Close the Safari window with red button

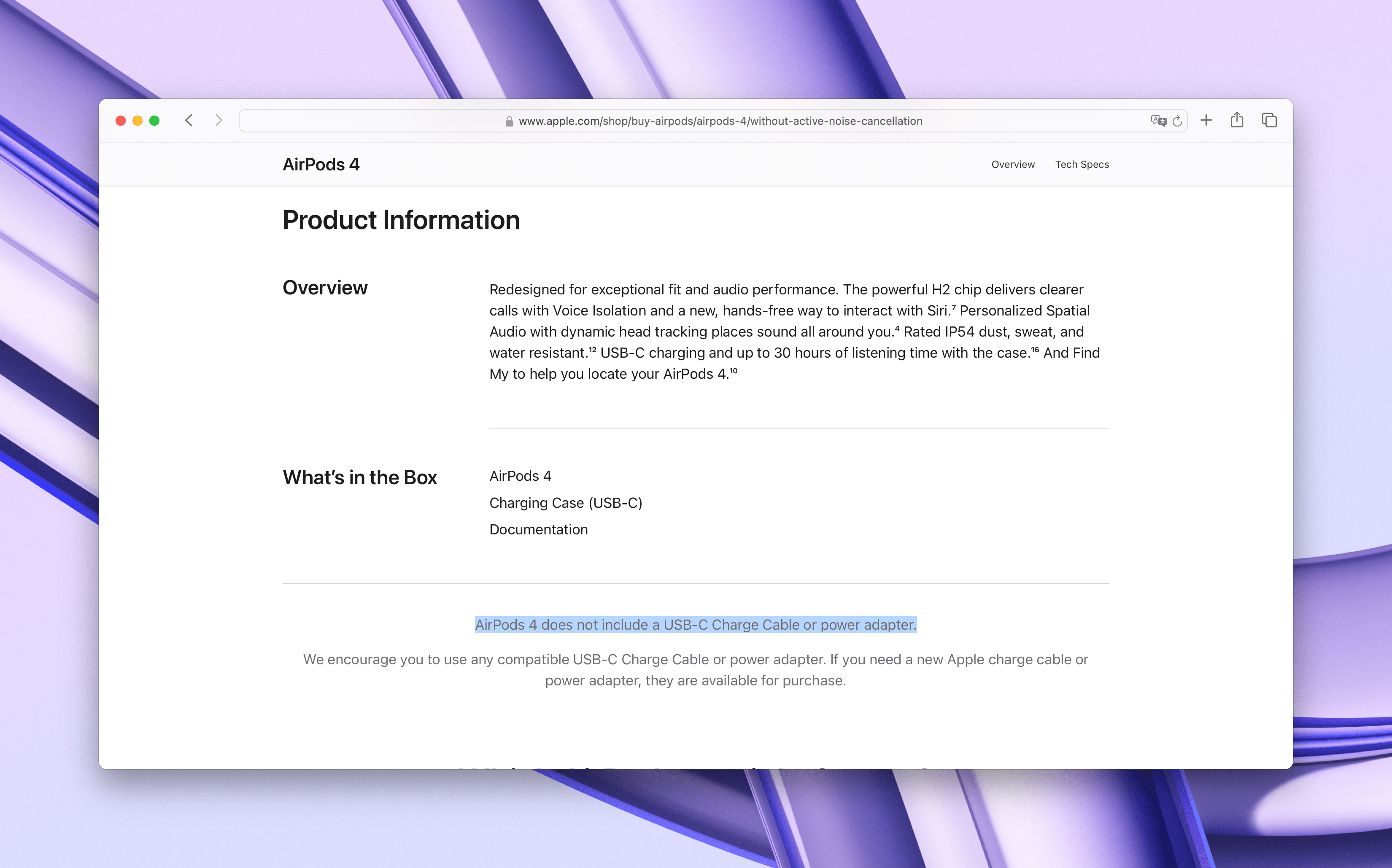tap(121, 121)
